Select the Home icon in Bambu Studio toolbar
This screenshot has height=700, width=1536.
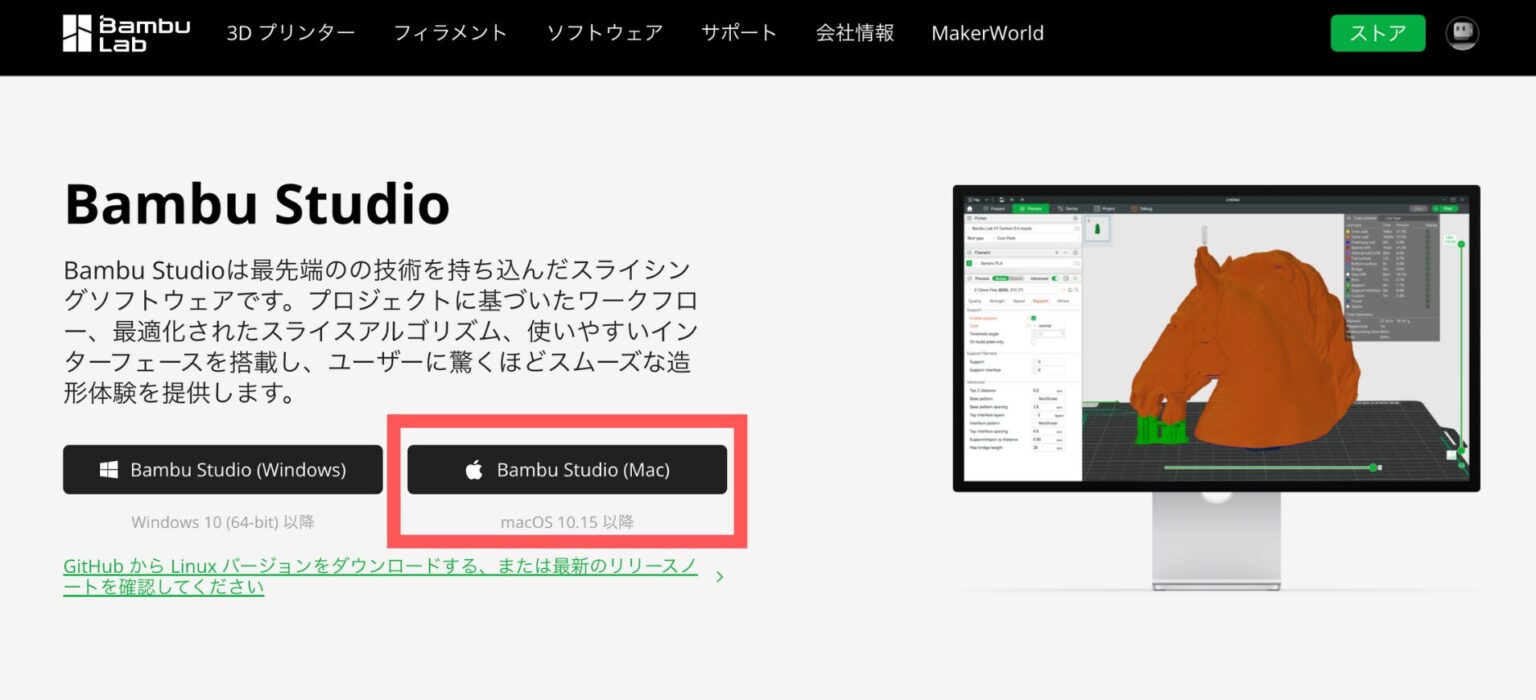click(x=969, y=208)
